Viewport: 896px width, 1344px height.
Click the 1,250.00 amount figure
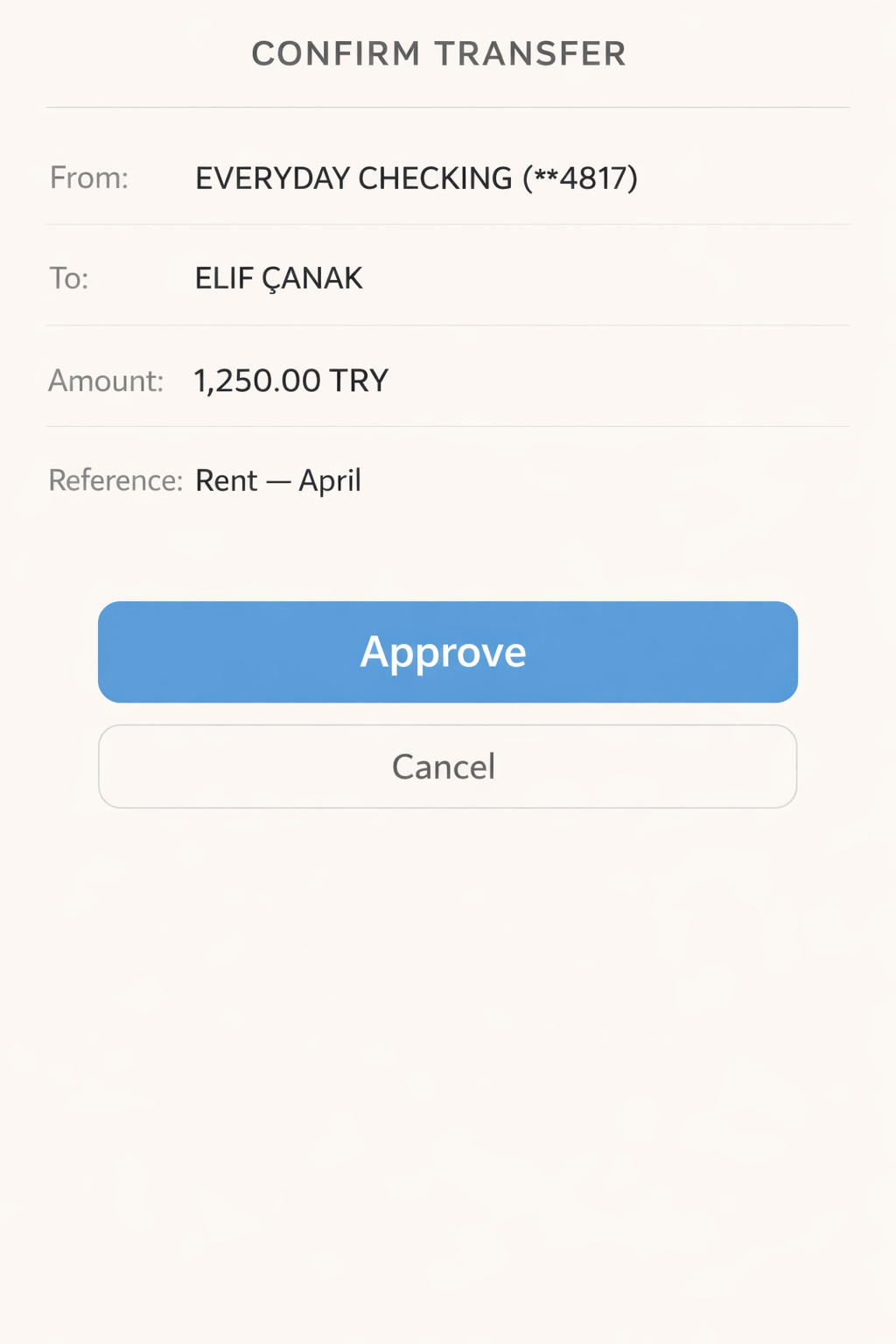(257, 381)
